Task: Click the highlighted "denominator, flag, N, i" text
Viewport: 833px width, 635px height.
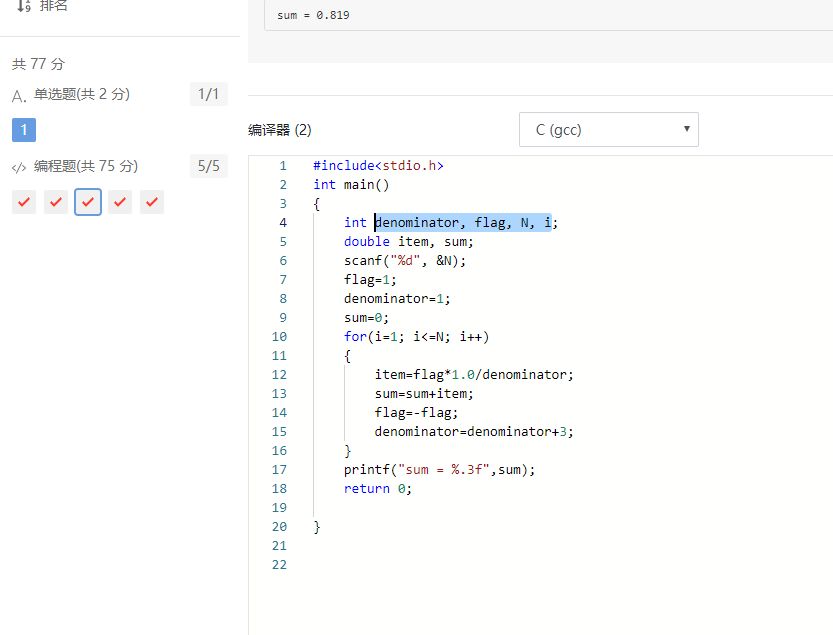Action: tap(462, 223)
